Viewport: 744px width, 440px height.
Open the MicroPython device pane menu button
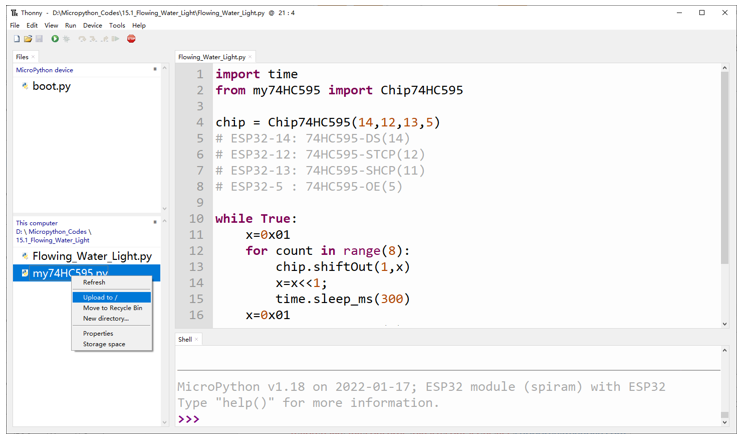[x=155, y=69]
